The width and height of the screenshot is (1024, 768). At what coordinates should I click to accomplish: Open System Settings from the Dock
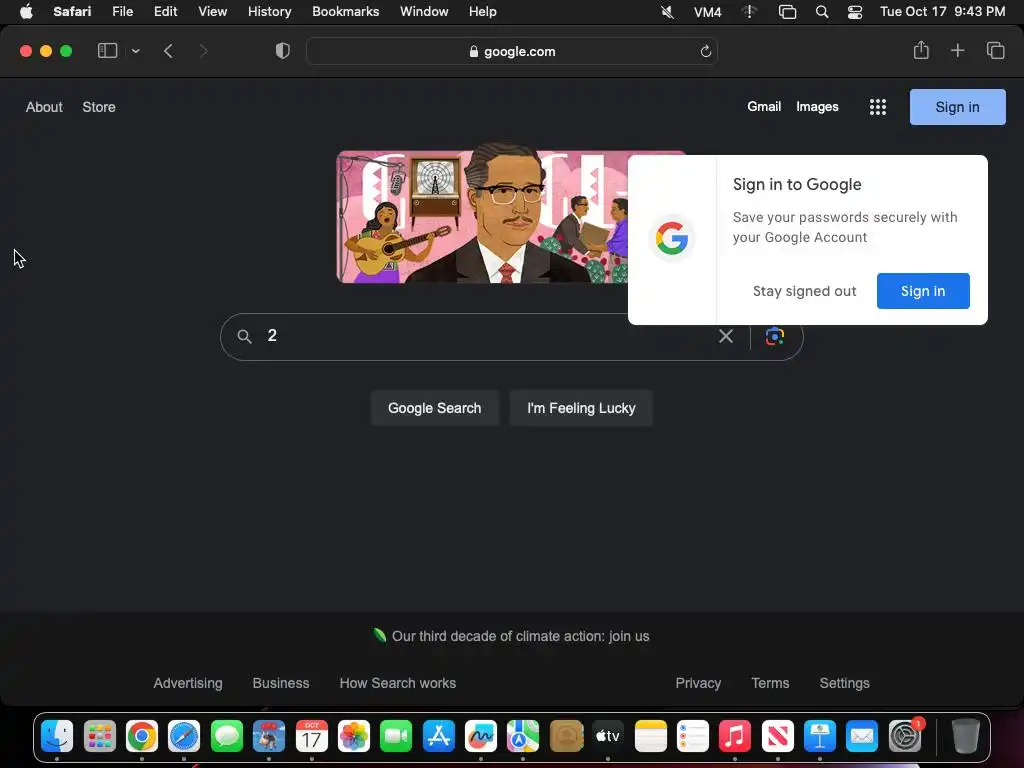pyautogui.click(x=904, y=737)
